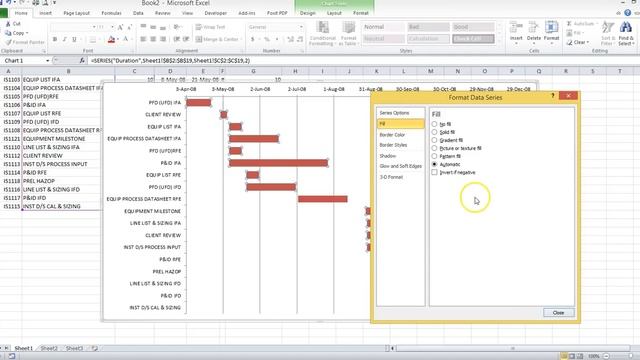
Task: Open the Chart Tools Design tab
Action: tap(307, 13)
